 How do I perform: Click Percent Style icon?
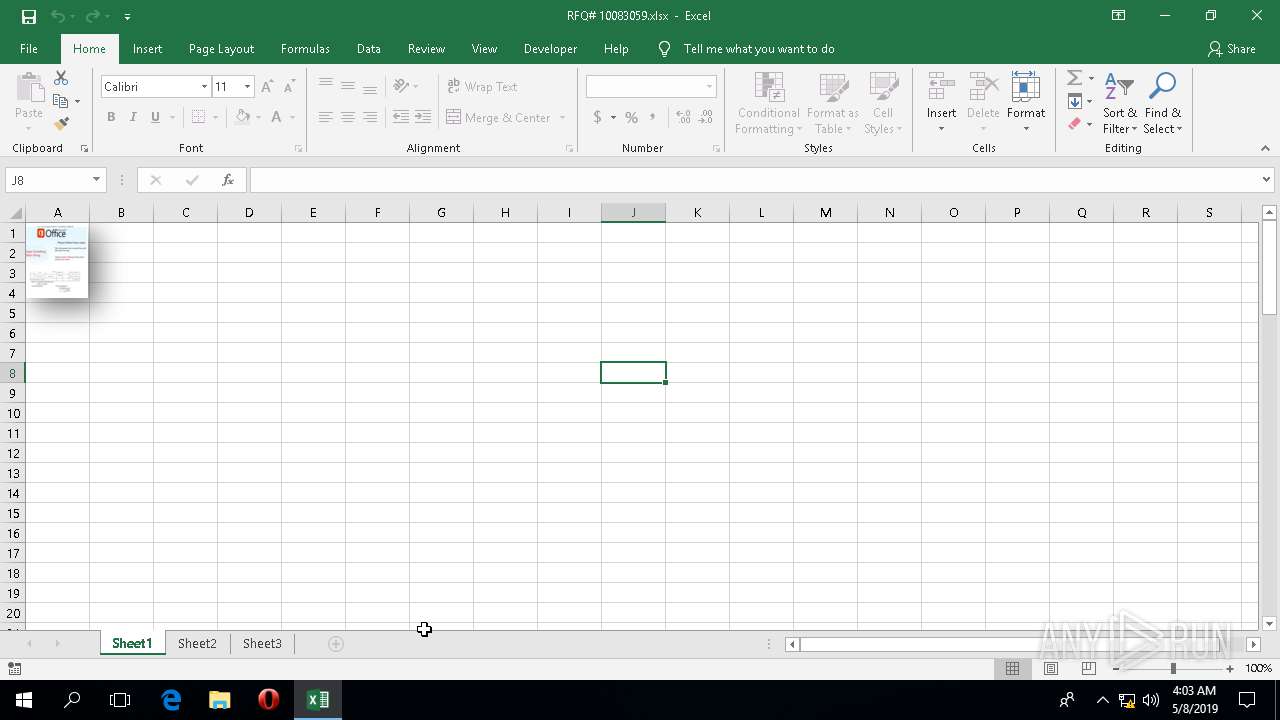631,117
